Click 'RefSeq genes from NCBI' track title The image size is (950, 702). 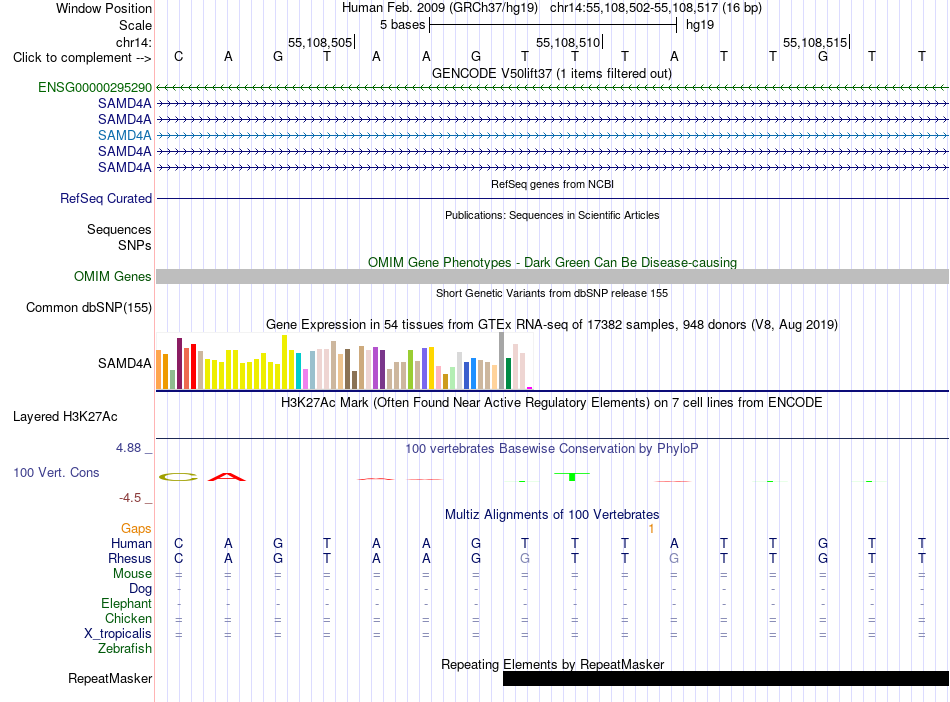pyautogui.click(x=552, y=184)
